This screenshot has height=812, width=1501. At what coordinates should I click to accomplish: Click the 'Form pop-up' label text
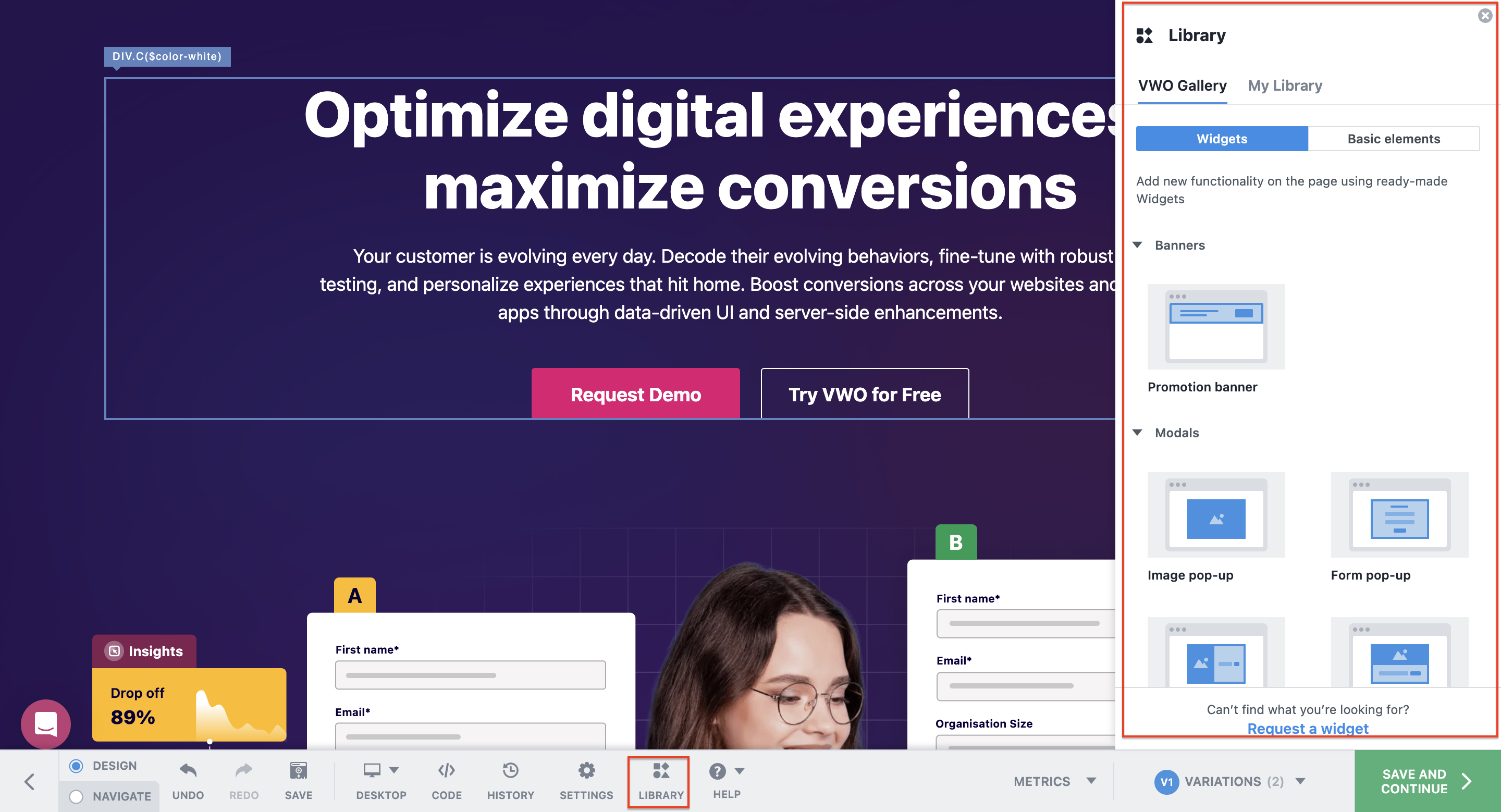pyautogui.click(x=1370, y=575)
